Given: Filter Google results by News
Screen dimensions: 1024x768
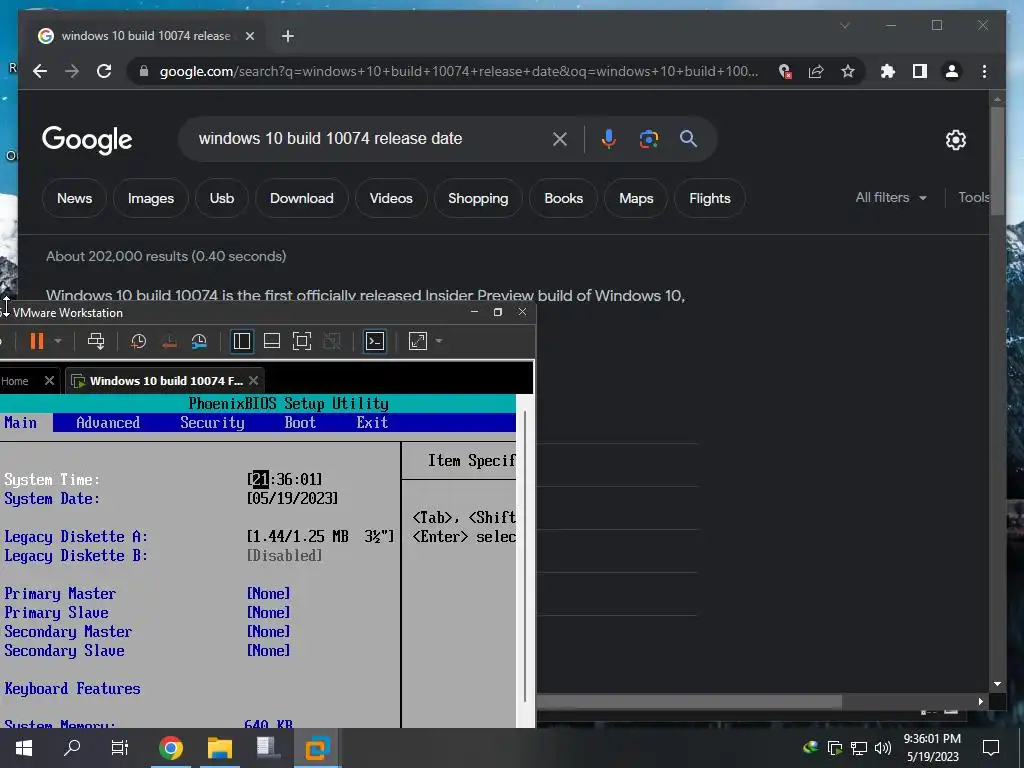Looking at the screenshot, I should point(74,198).
